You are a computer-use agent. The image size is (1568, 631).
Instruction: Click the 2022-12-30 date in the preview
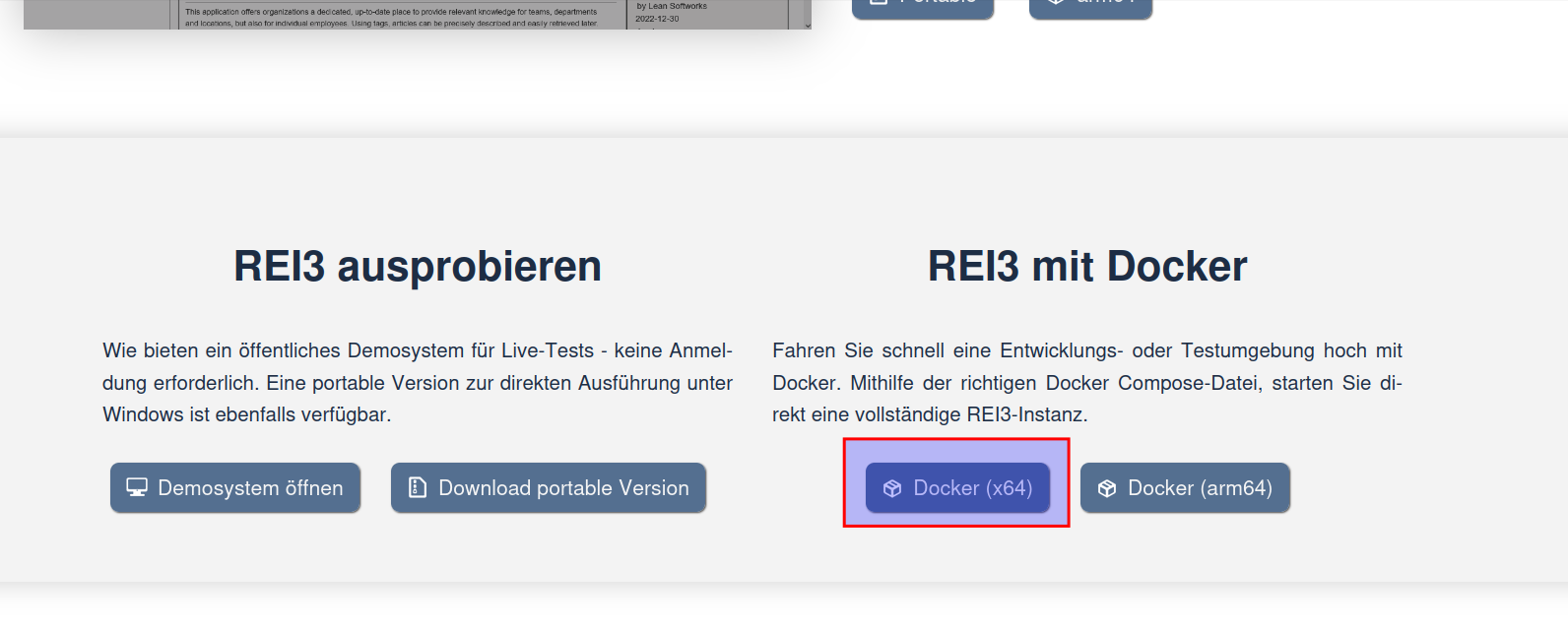coord(657,19)
